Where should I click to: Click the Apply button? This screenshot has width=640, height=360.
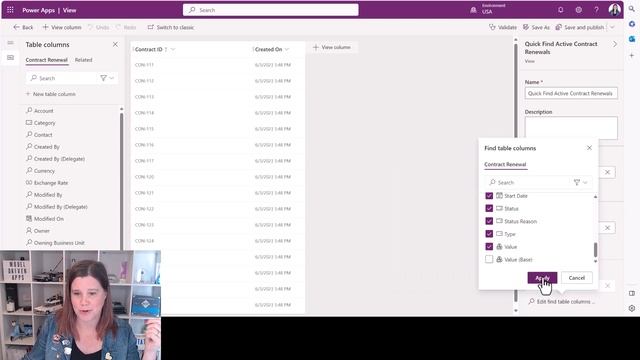(542, 278)
